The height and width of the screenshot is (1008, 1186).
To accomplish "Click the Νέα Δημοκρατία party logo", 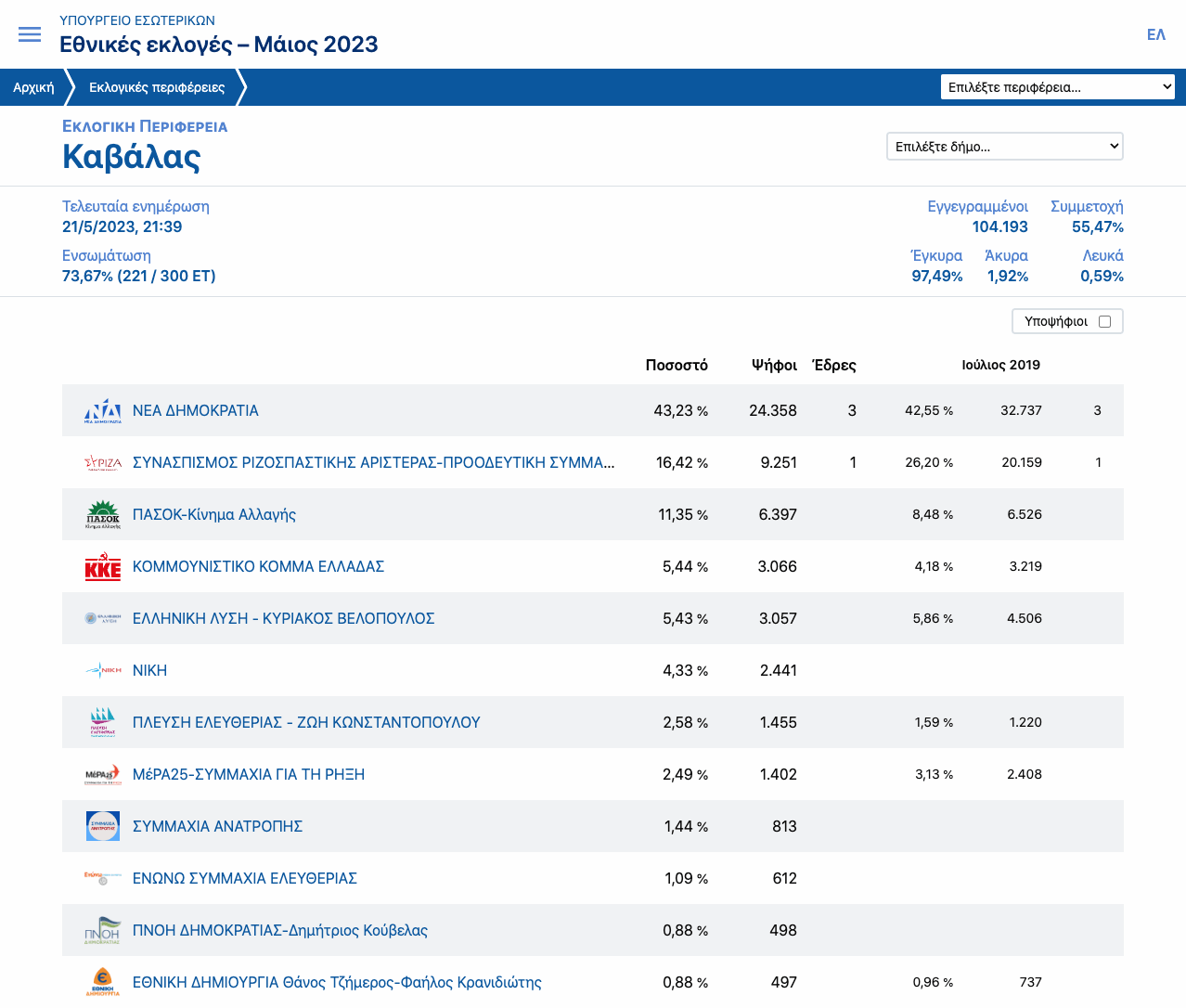I will click(103, 410).
